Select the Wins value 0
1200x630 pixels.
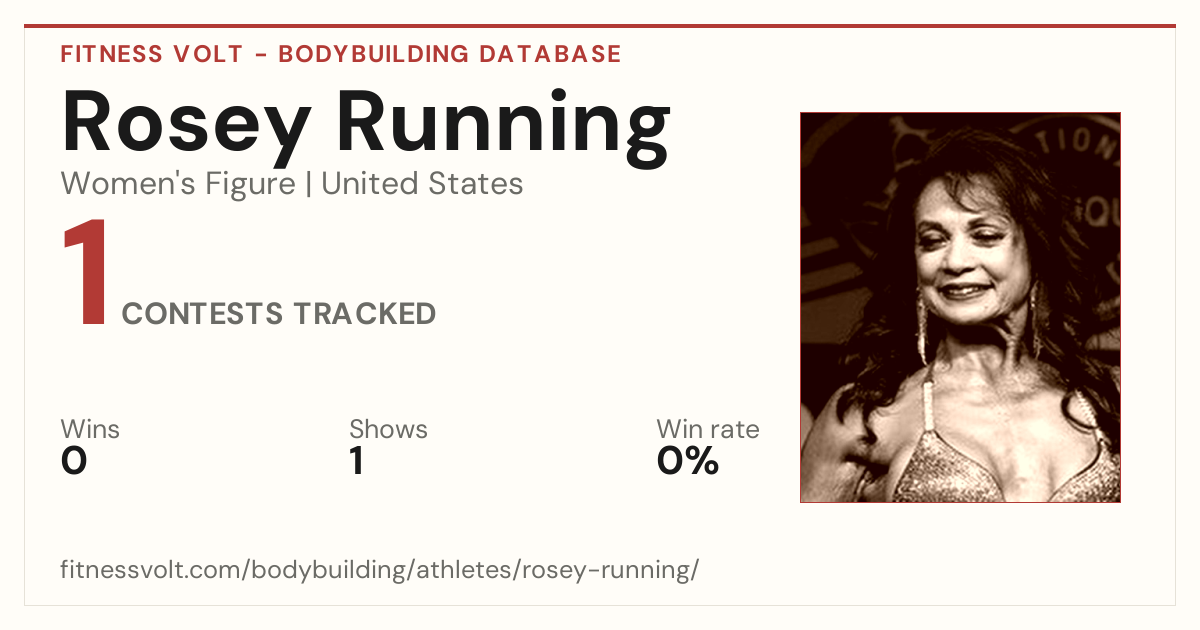click(x=74, y=461)
